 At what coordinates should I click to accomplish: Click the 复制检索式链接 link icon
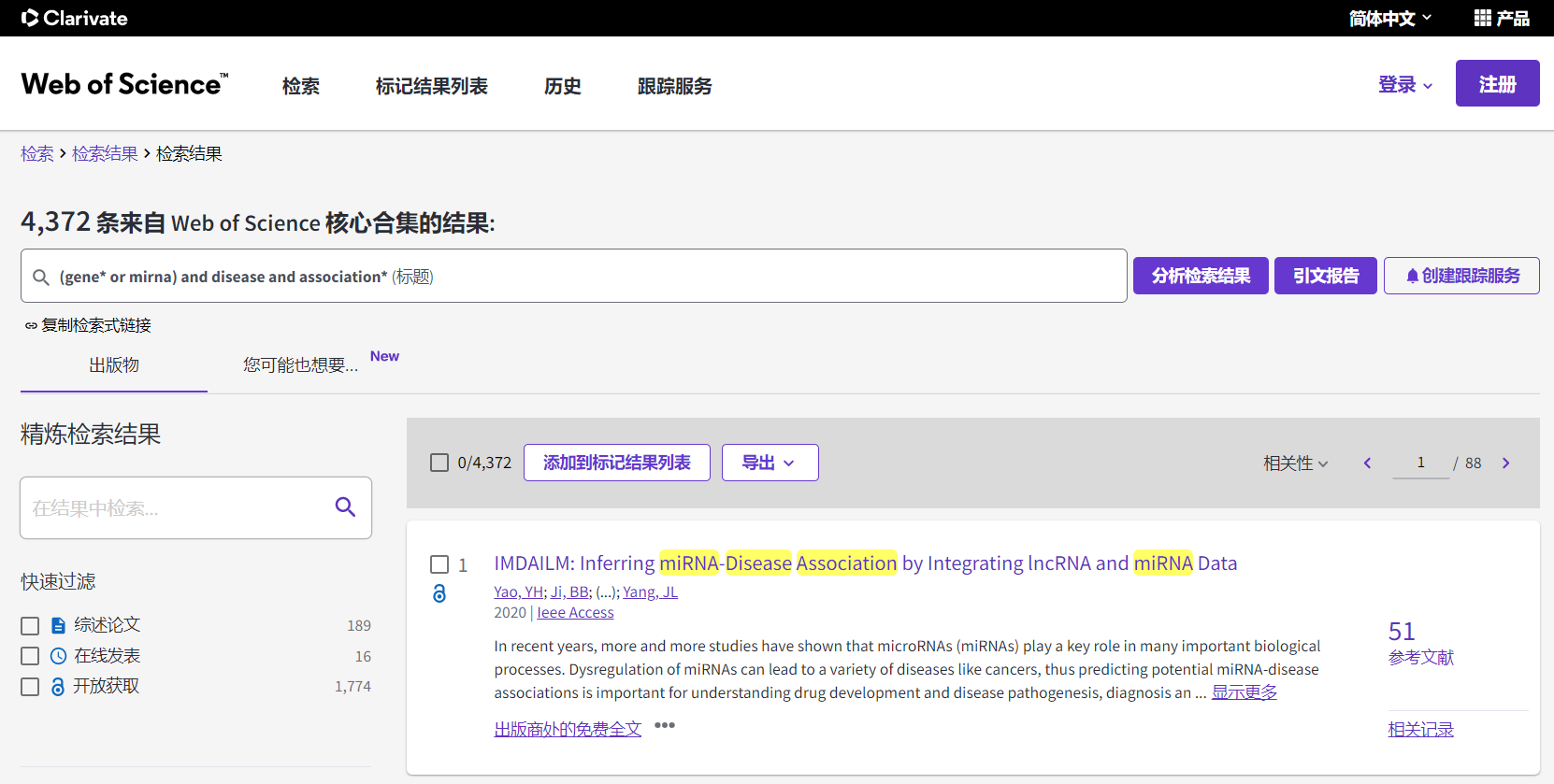(x=31, y=325)
